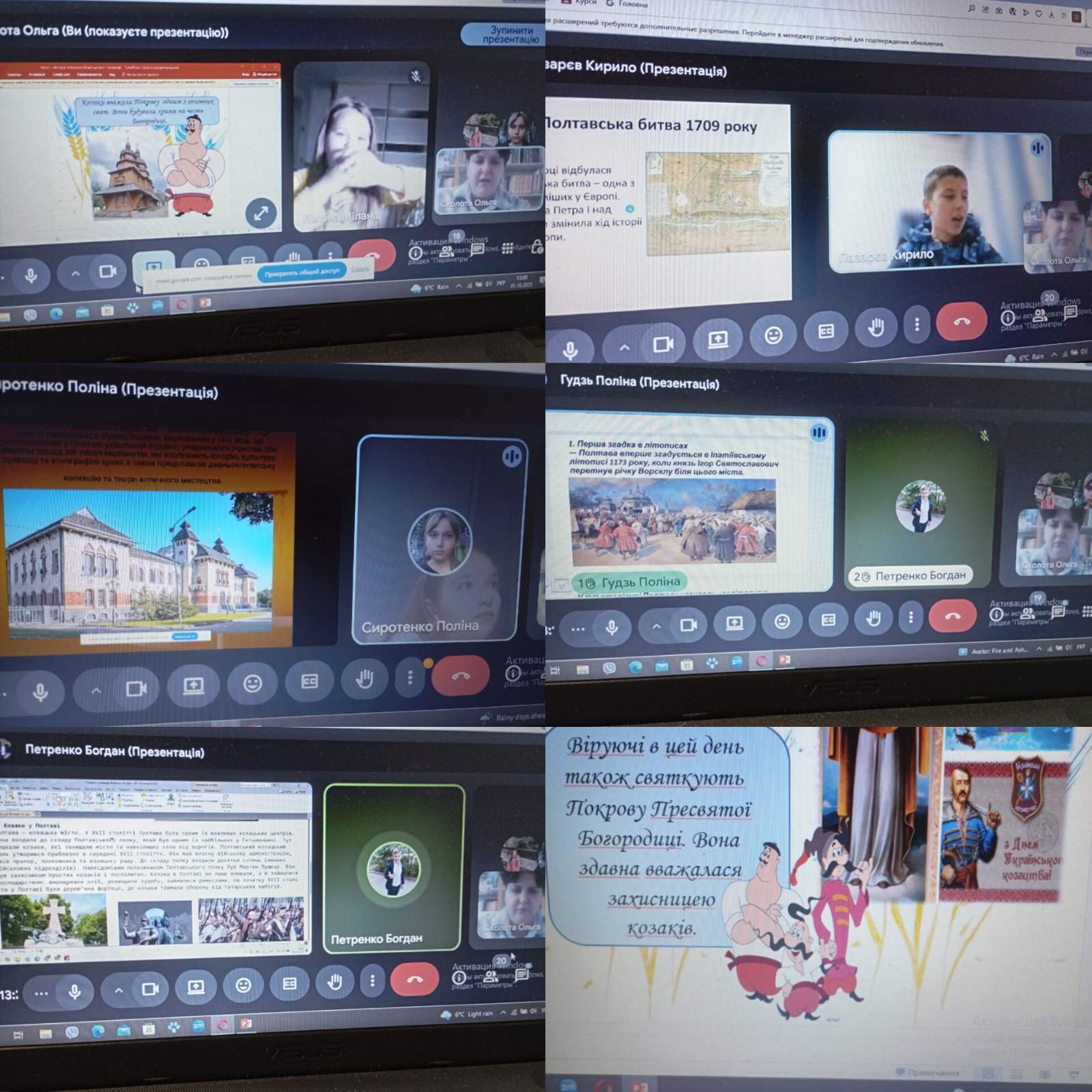Open three-dot more options in Лазарєв Кирило's call
Screen dimensions: 1092x1092
coord(917,324)
